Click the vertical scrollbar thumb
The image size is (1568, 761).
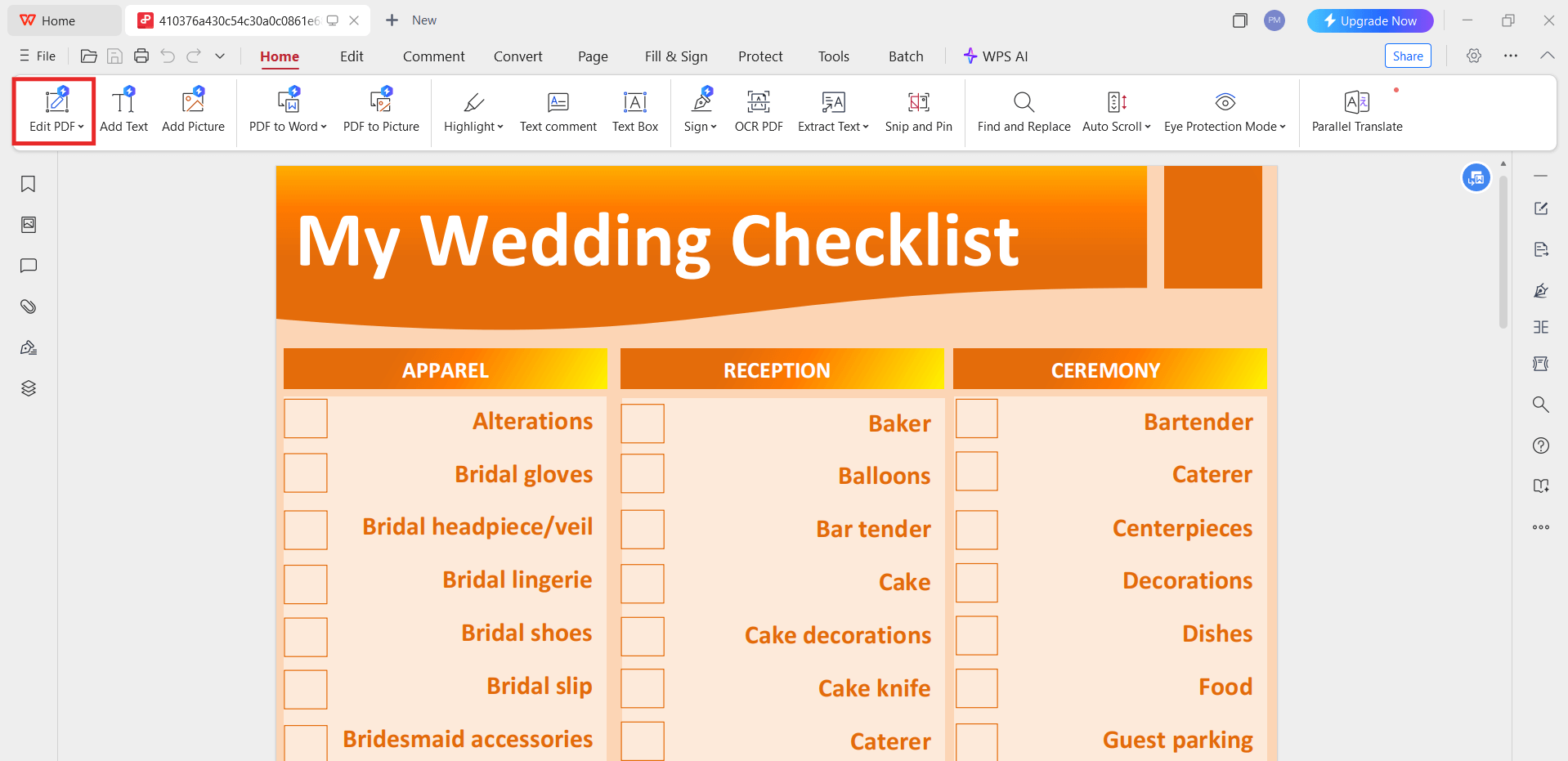pyautogui.click(x=1503, y=251)
